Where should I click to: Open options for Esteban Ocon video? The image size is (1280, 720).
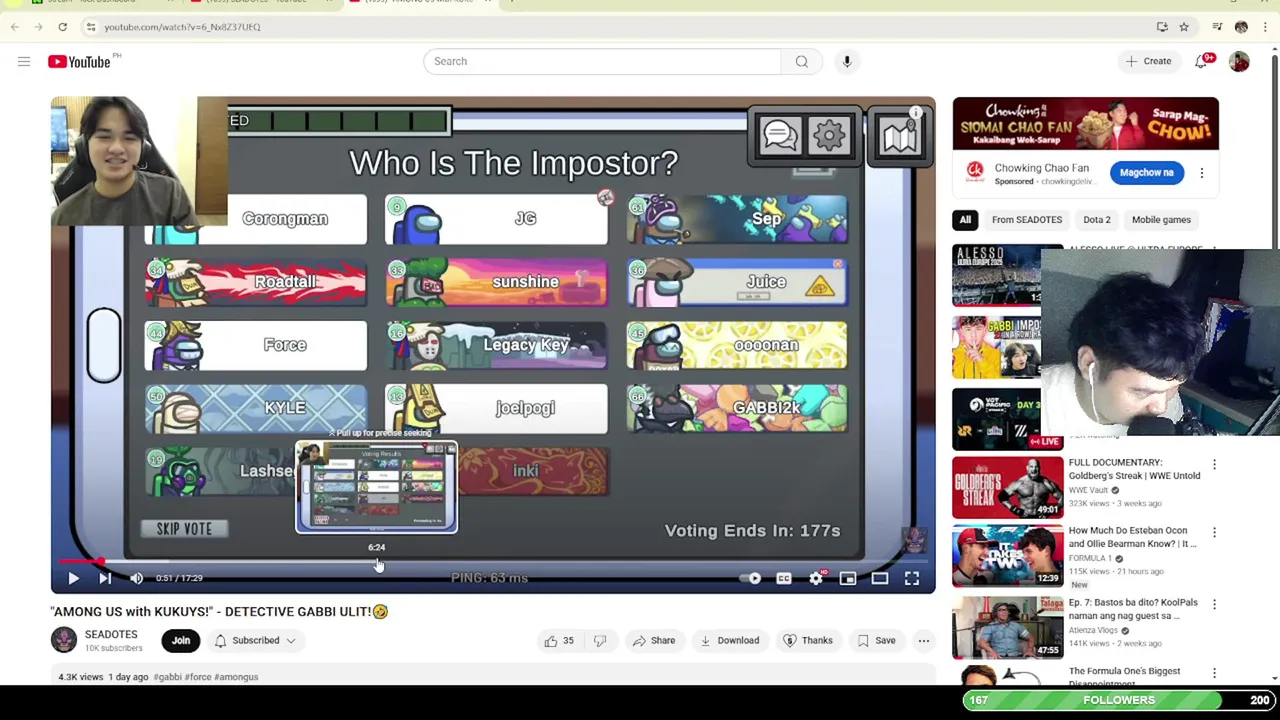pyautogui.click(x=1214, y=533)
